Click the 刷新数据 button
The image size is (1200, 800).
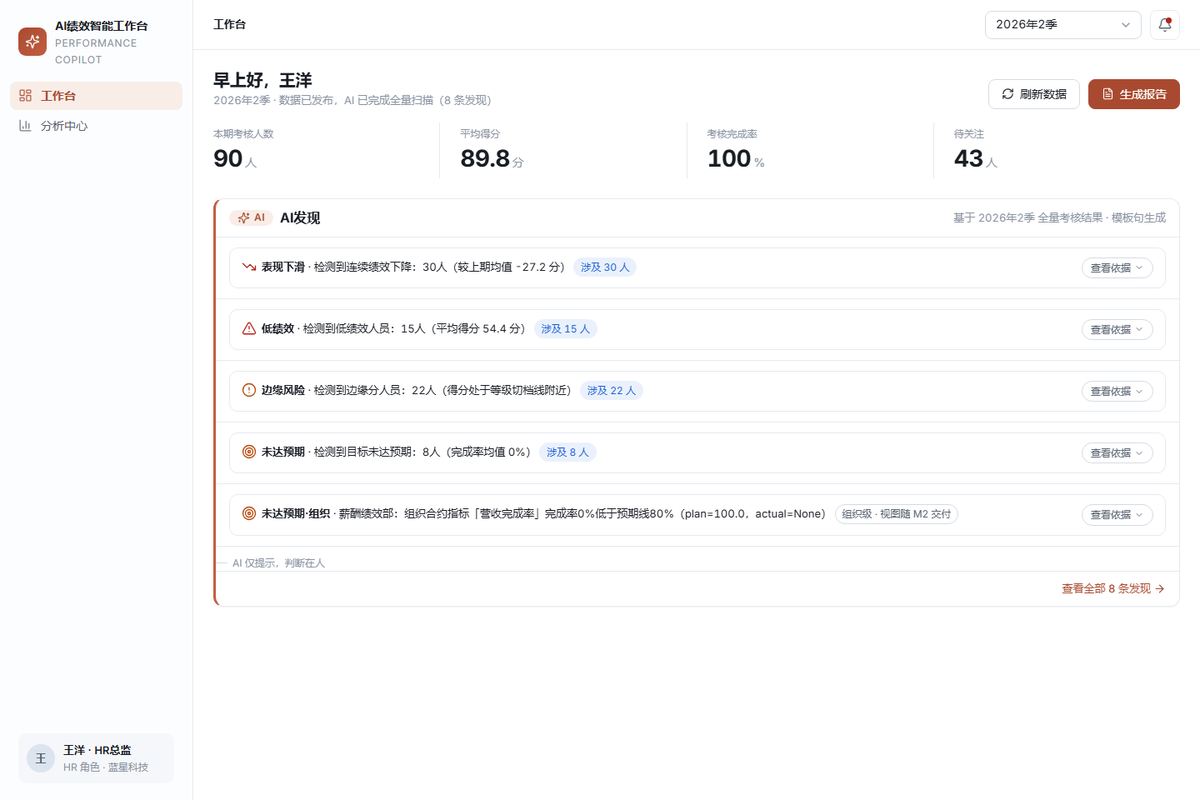click(x=1034, y=94)
